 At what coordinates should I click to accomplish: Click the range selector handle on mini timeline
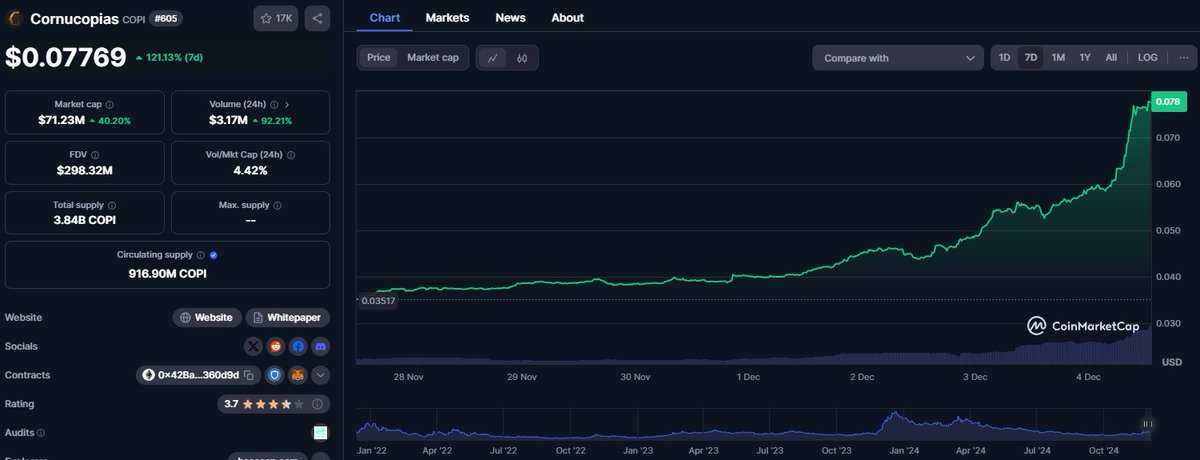click(x=1147, y=424)
